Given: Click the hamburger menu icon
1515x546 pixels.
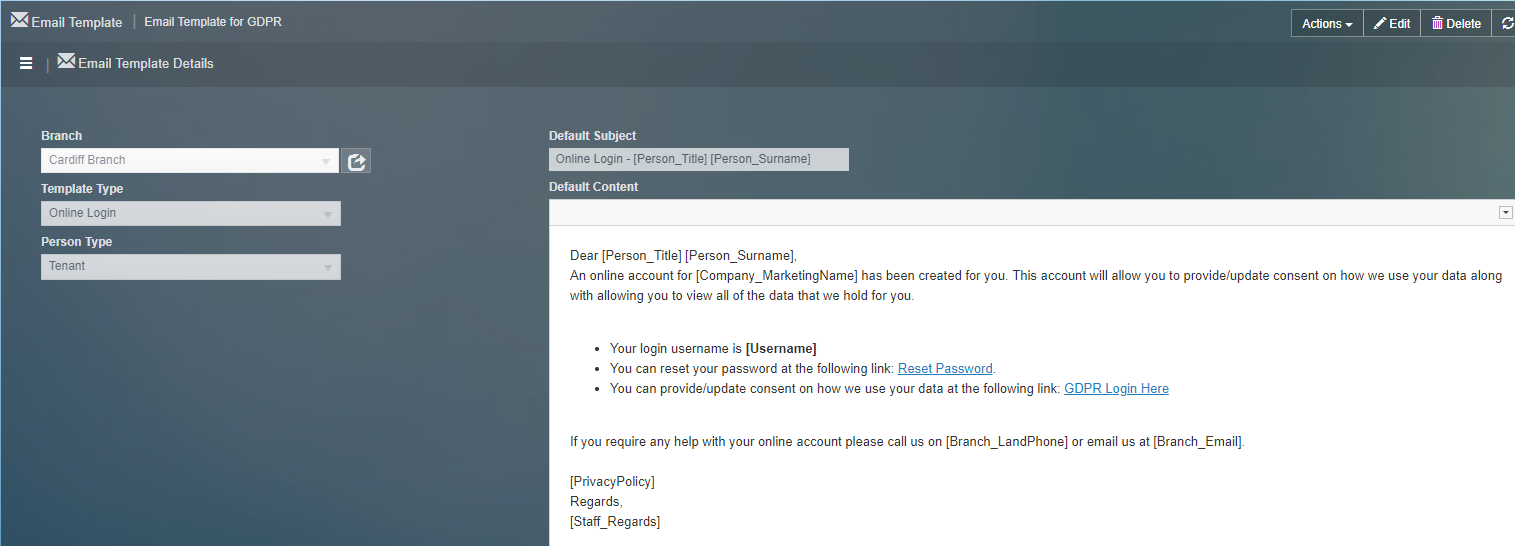Looking at the screenshot, I should pyautogui.click(x=26, y=63).
